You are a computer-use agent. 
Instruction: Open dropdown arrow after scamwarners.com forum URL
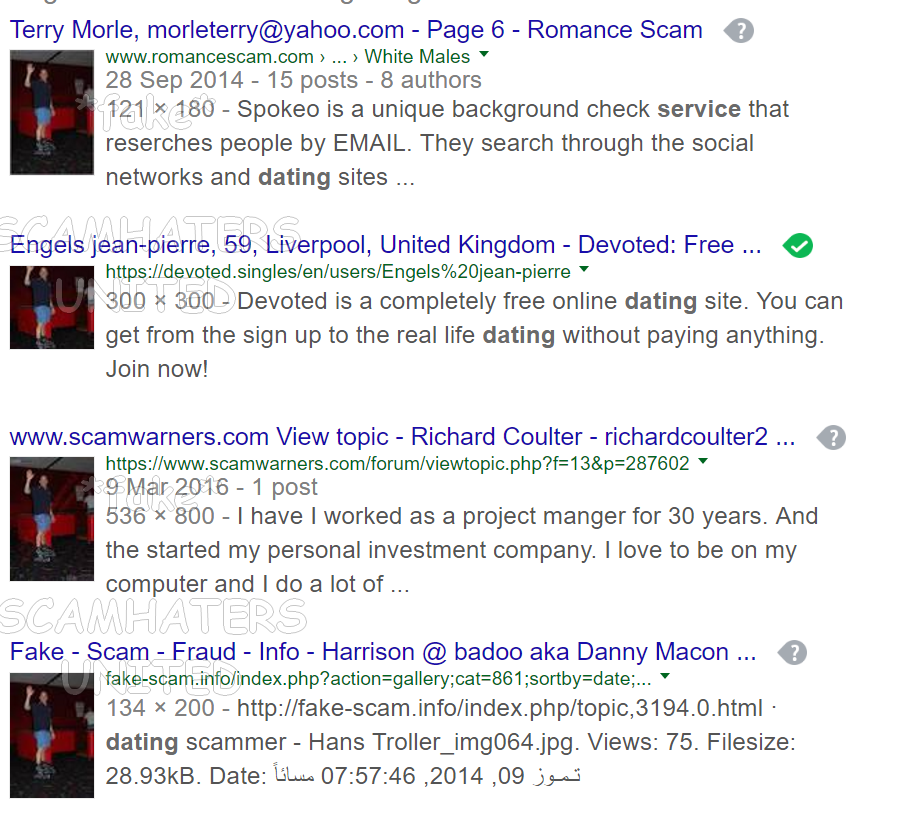click(x=702, y=461)
